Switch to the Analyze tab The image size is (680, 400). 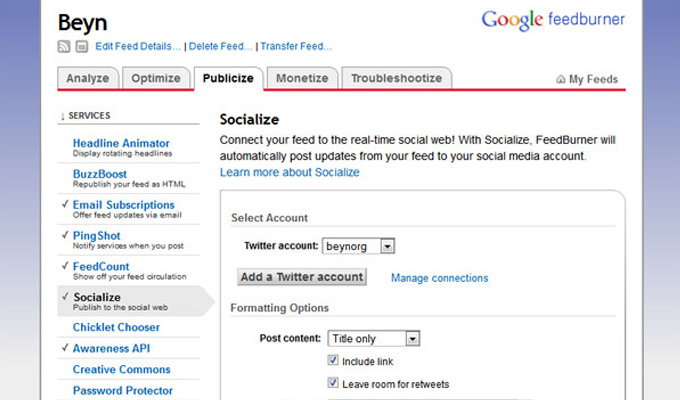pos(88,78)
